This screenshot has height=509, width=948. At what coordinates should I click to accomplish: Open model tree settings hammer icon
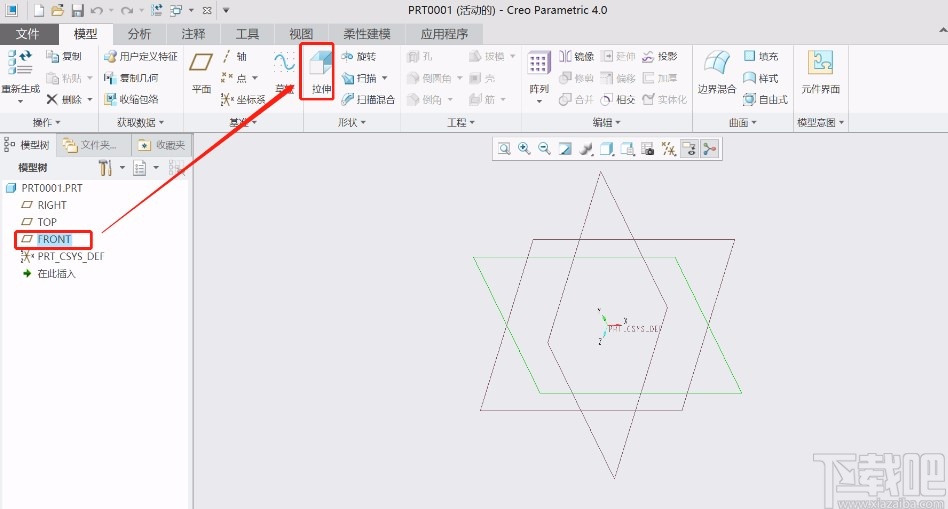pyautogui.click(x=105, y=167)
